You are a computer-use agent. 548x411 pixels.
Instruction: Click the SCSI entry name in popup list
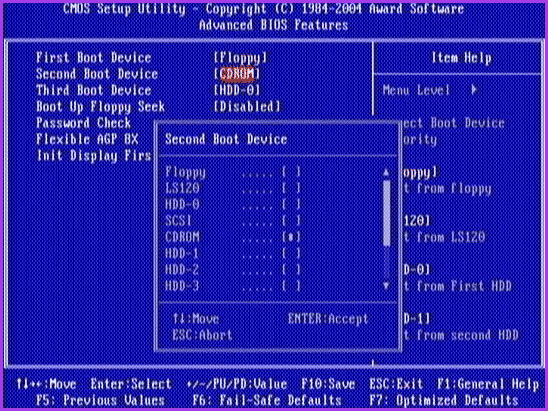click(x=179, y=221)
